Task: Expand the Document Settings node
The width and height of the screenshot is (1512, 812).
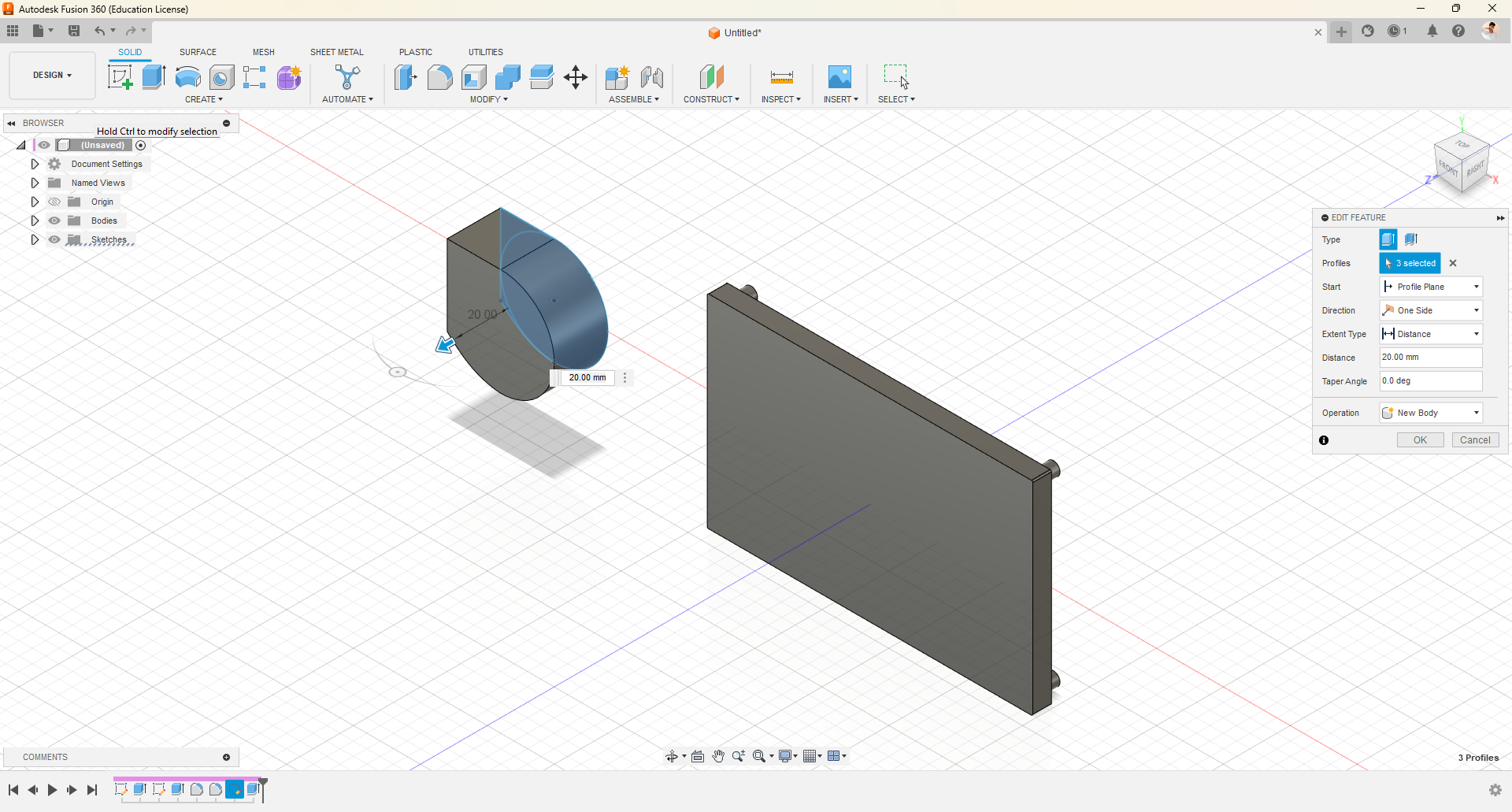Action: coord(35,164)
